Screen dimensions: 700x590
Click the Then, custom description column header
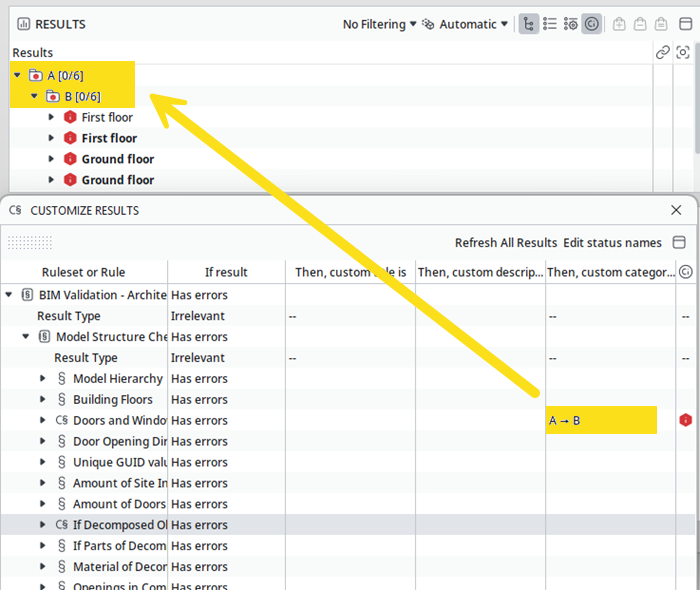click(480, 272)
